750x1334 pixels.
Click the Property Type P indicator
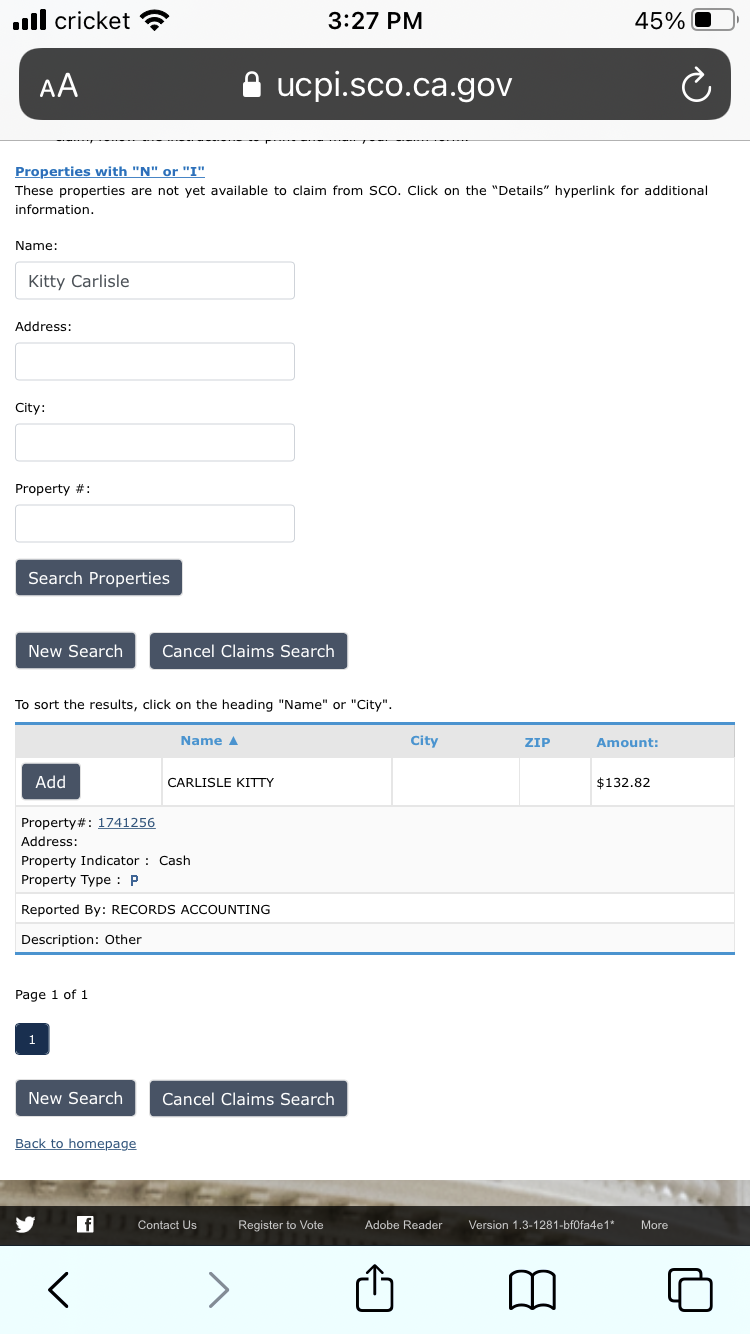coord(134,880)
